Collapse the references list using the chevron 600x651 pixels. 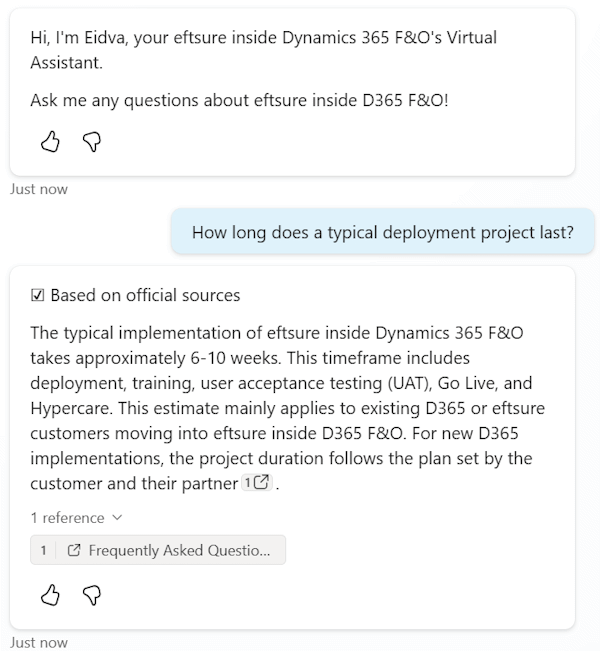[117, 518]
